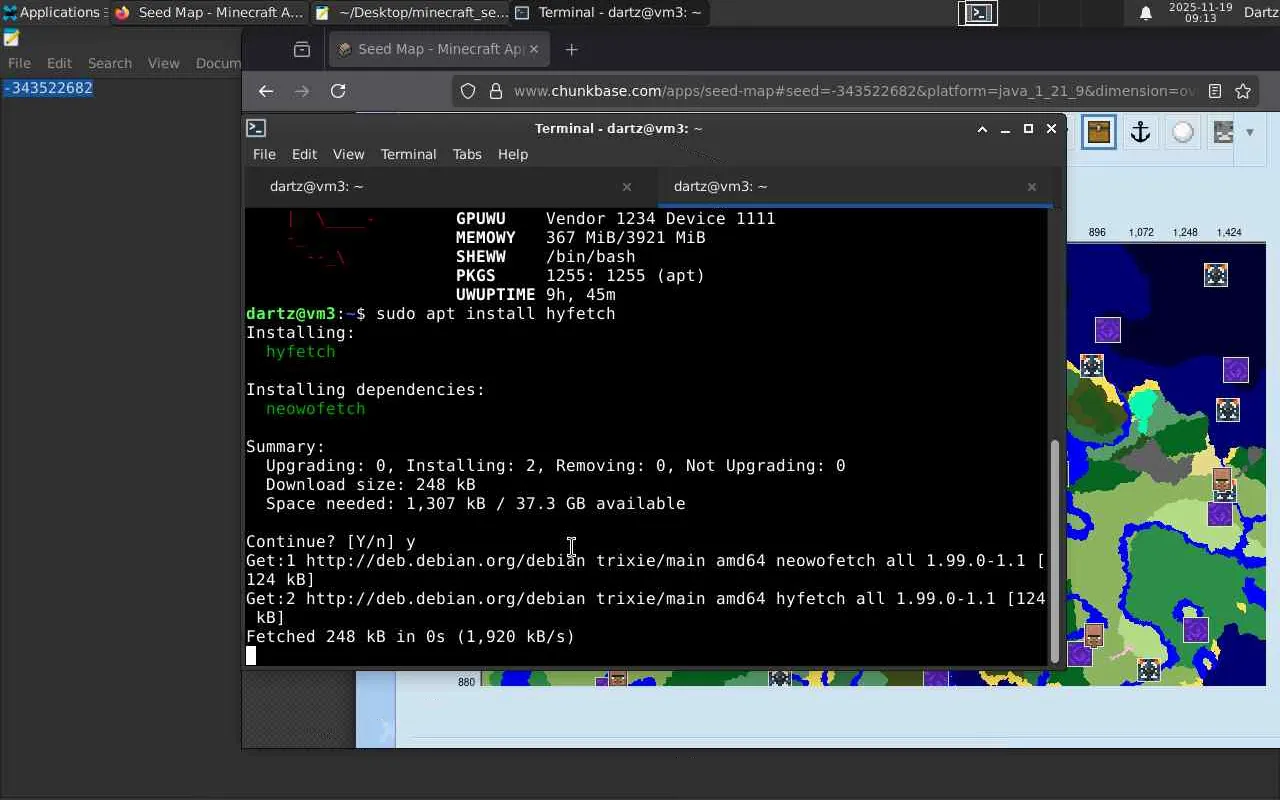
Task: Open the Dartz user menu in the panel
Action: pyautogui.click(x=1261, y=12)
